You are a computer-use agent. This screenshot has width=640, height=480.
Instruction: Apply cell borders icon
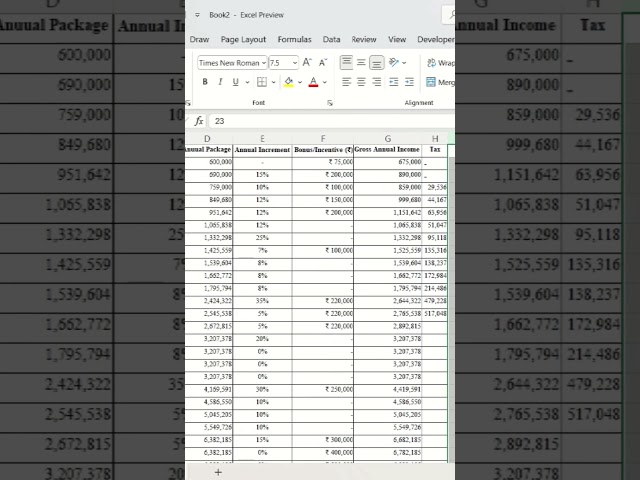tap(262, 82)
